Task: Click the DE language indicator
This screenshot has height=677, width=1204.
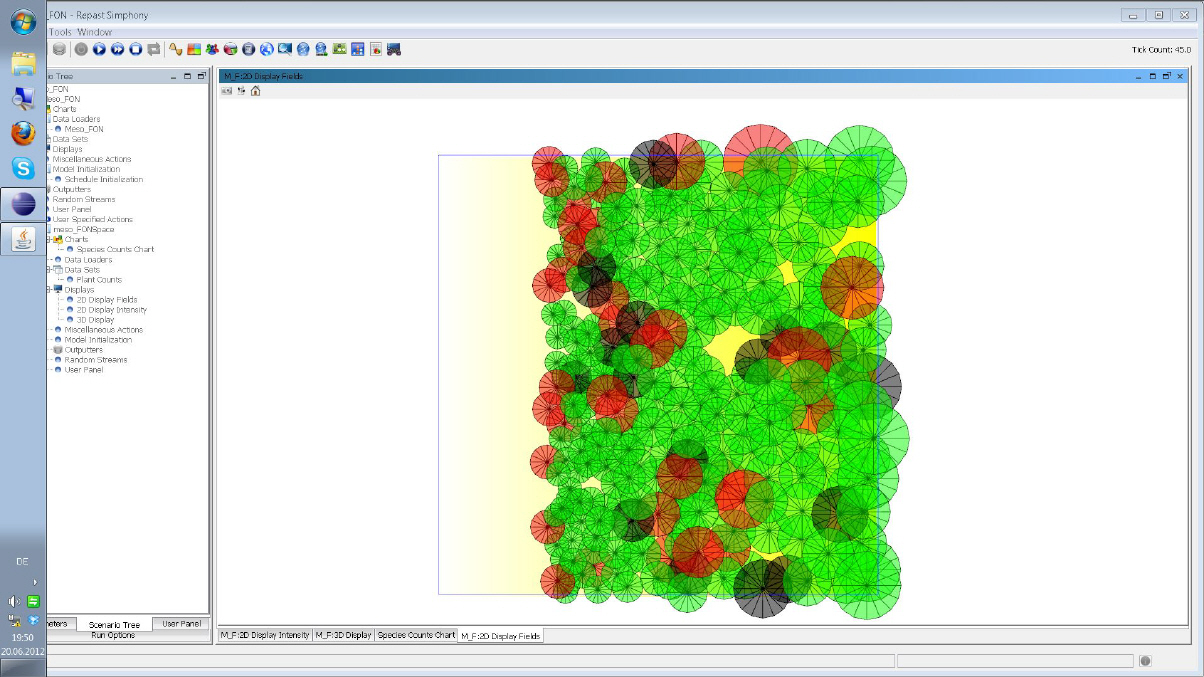Action: point(22,561)
